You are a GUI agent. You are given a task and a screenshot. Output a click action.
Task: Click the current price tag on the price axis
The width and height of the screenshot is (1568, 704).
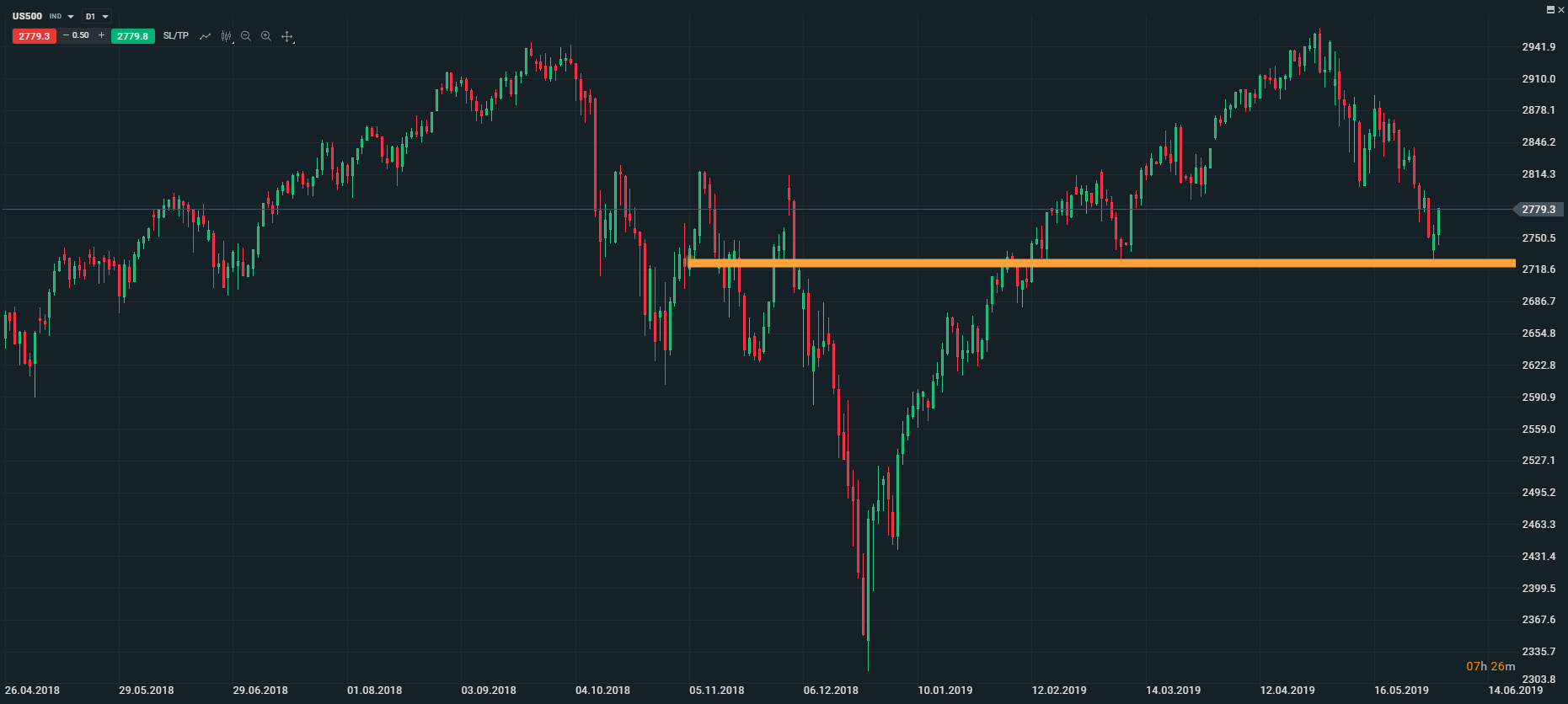[x=1539, y=209]
